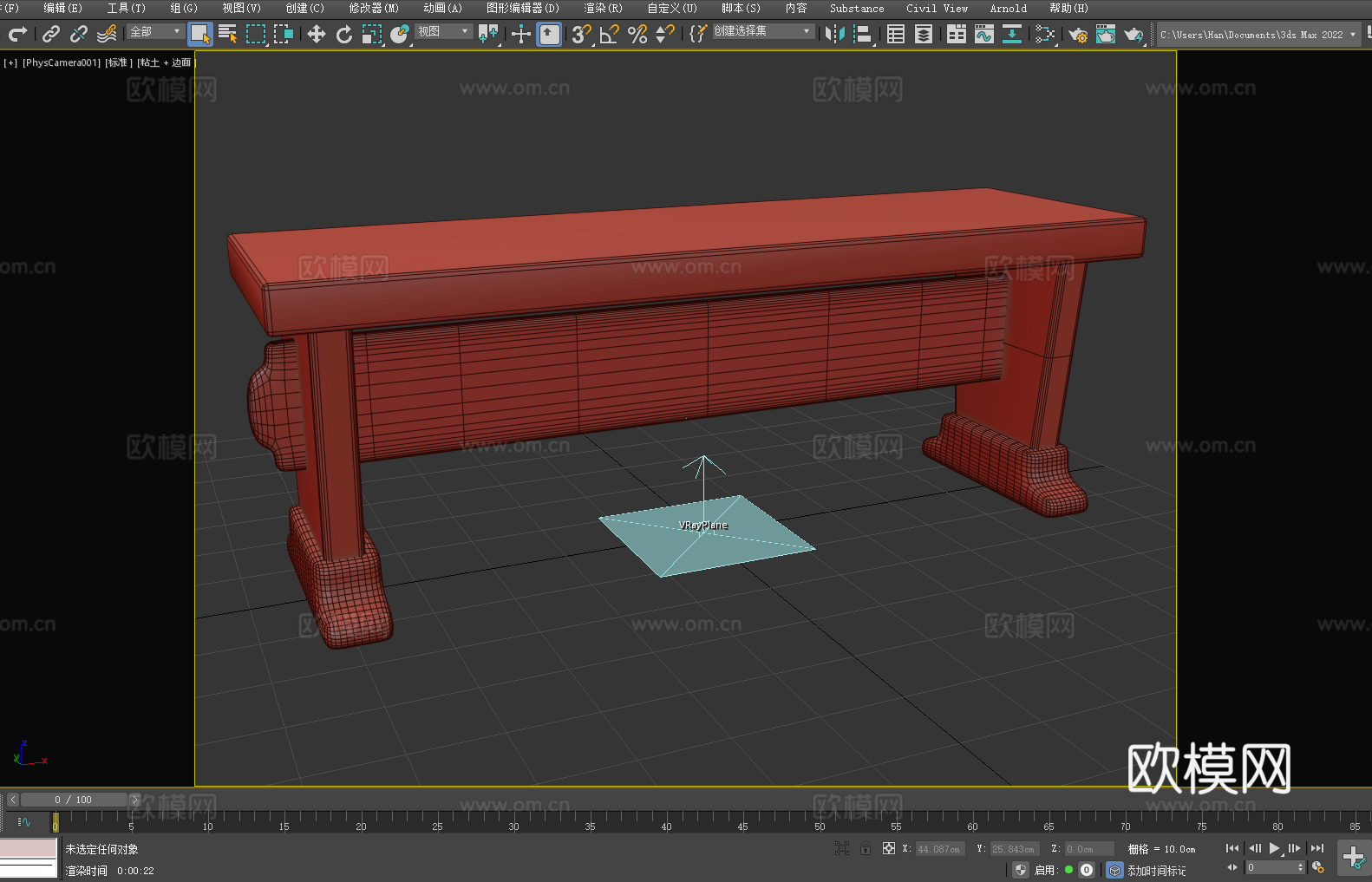Toggle the Layer Explorer

tap(924, 34)
